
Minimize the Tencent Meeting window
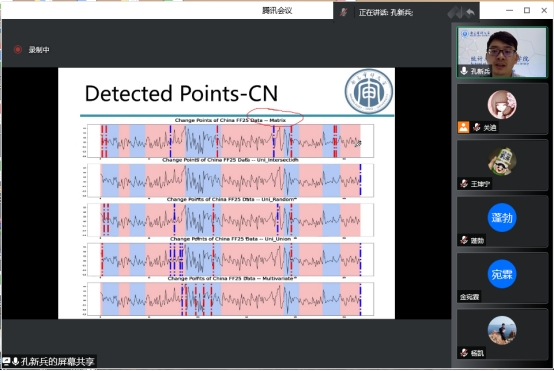pyautogui.click(x=509, y=11)
